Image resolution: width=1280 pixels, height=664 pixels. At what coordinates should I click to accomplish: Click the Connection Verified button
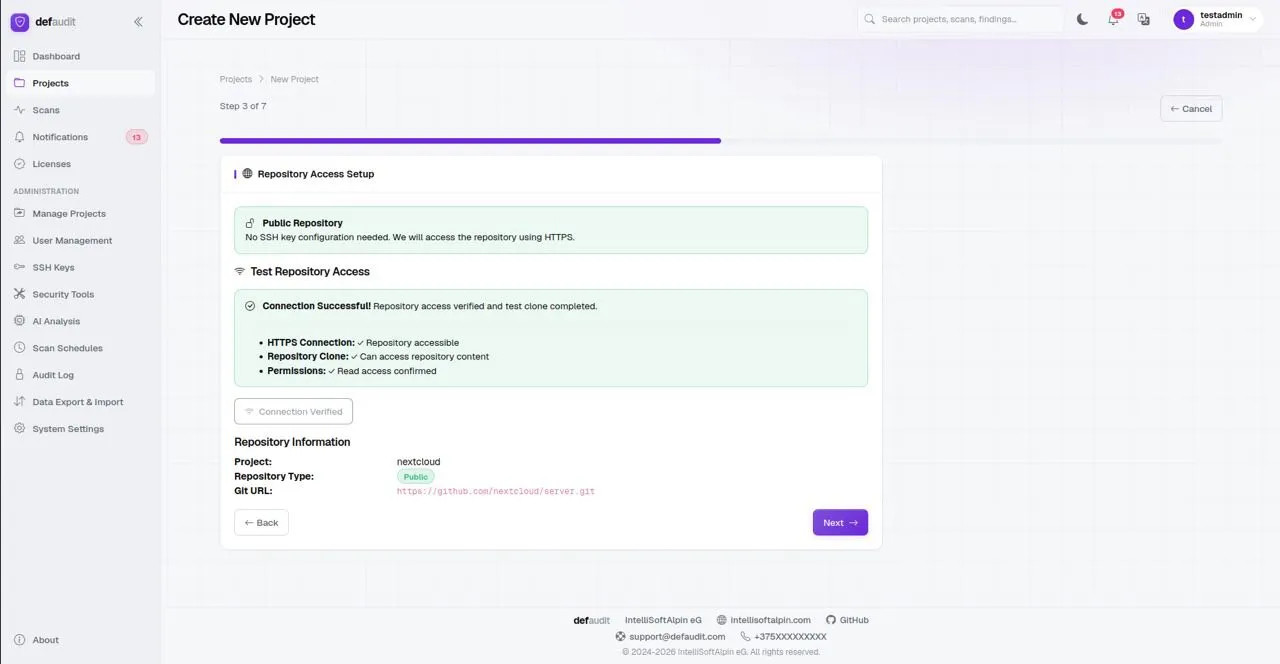pyautogui.click(x=294, y=411)
